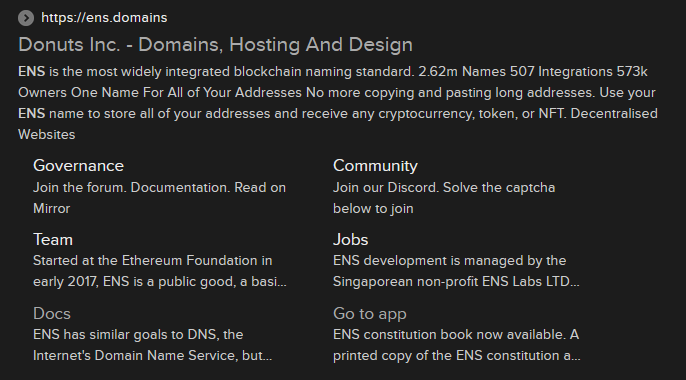
Task: Click the round chevron icon beside ens.domains URL
Action: tap(26, 18)
